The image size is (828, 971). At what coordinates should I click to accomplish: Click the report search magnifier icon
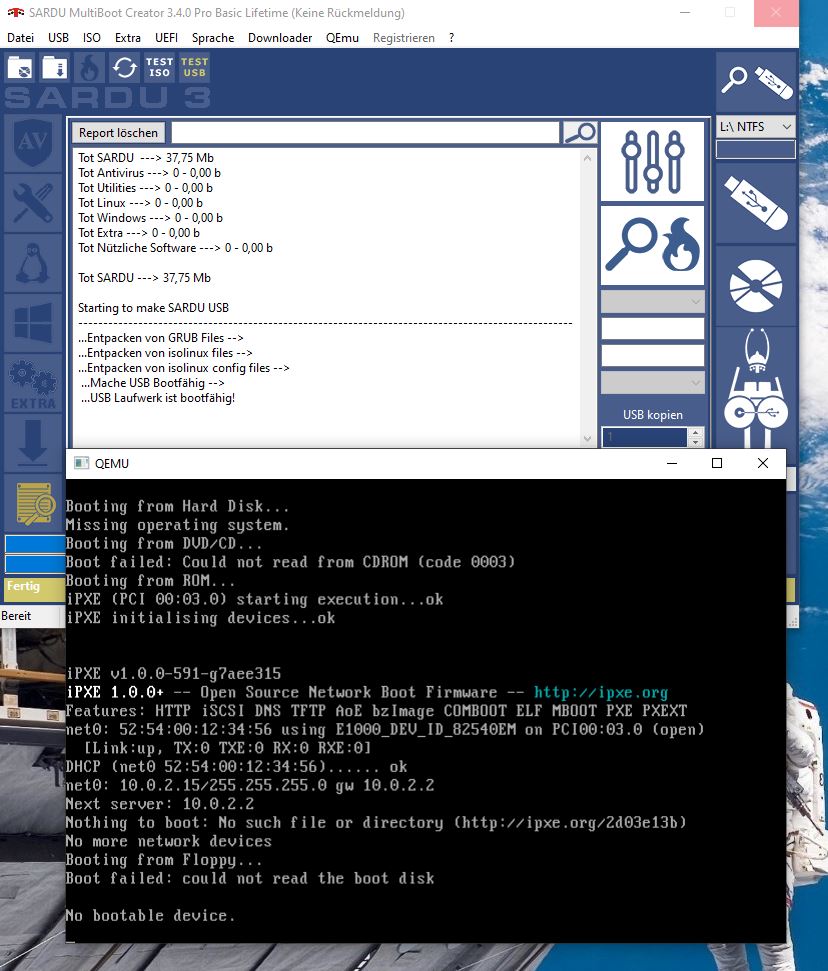(579, 133)
